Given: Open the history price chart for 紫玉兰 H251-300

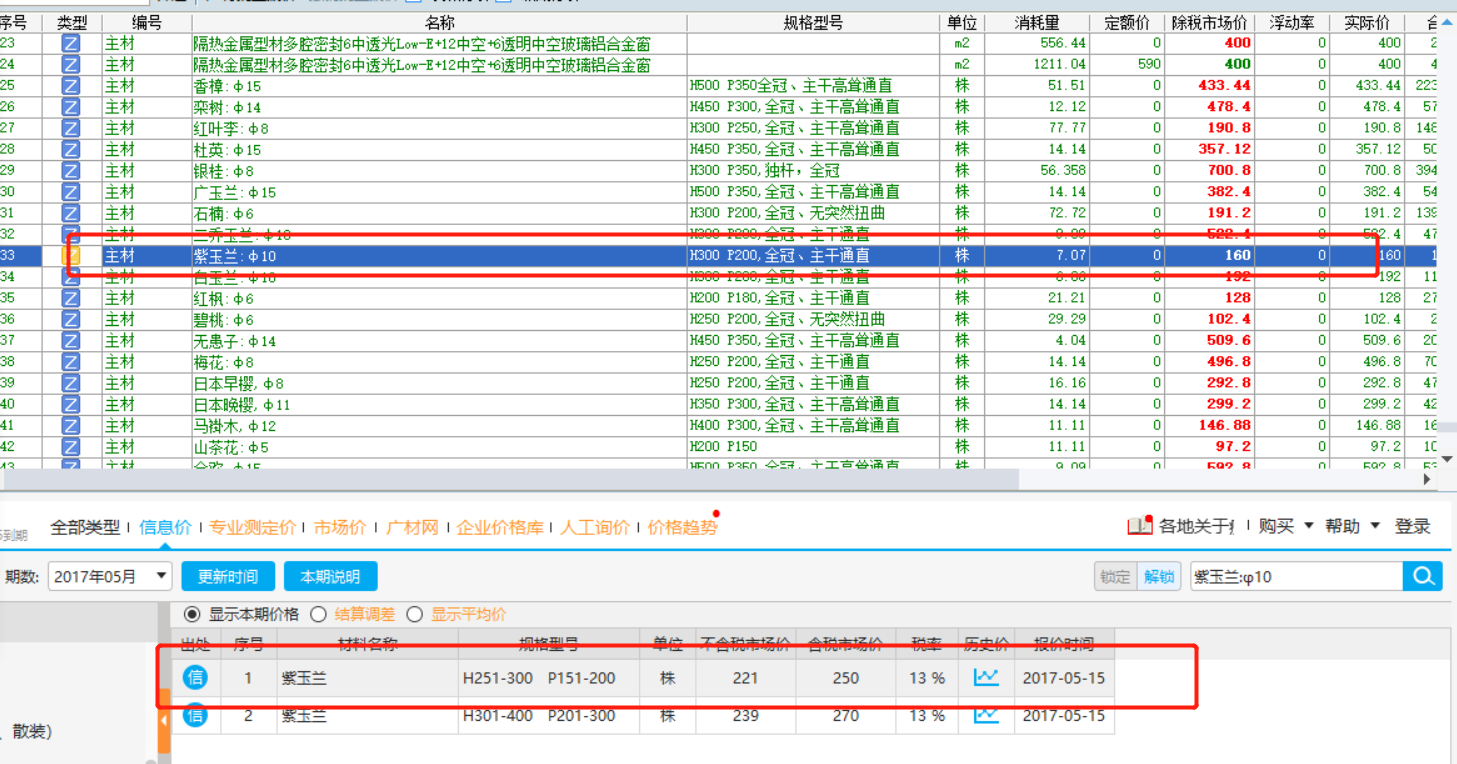Looking at the screenshot, I should tap(986, 678).
